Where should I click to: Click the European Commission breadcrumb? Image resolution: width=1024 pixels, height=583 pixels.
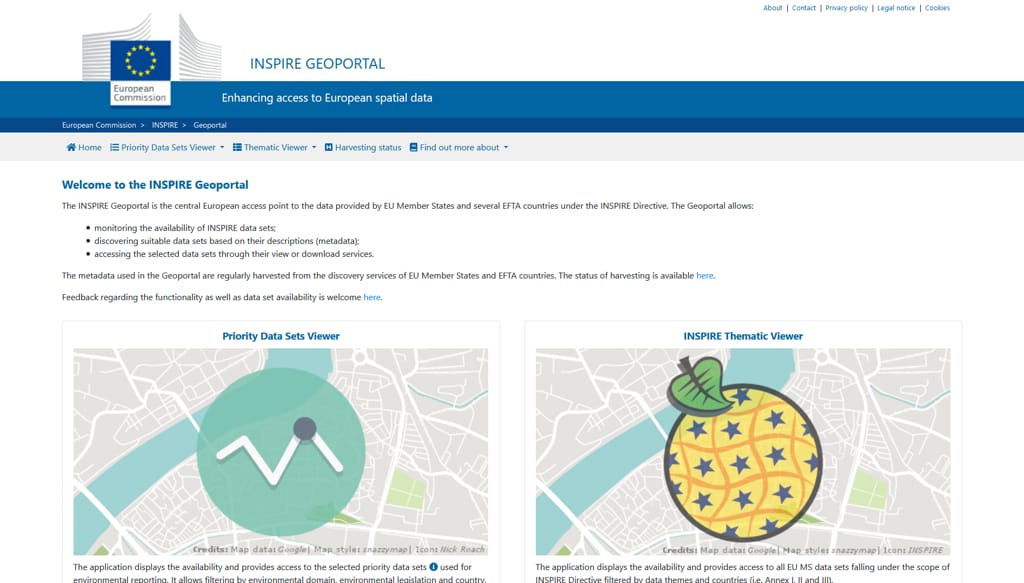point(99,125)
